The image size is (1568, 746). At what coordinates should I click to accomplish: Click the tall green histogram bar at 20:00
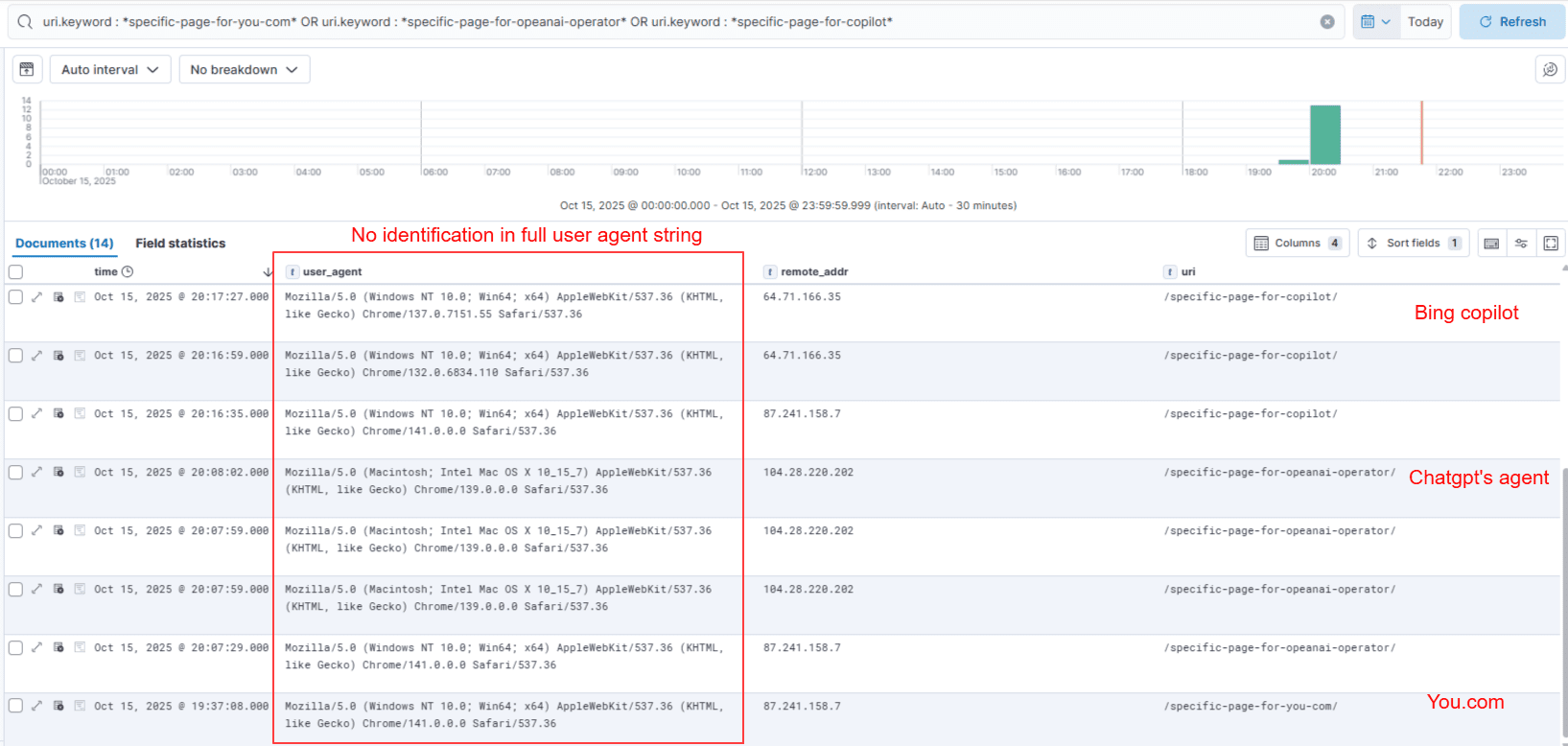(1325, 135)
